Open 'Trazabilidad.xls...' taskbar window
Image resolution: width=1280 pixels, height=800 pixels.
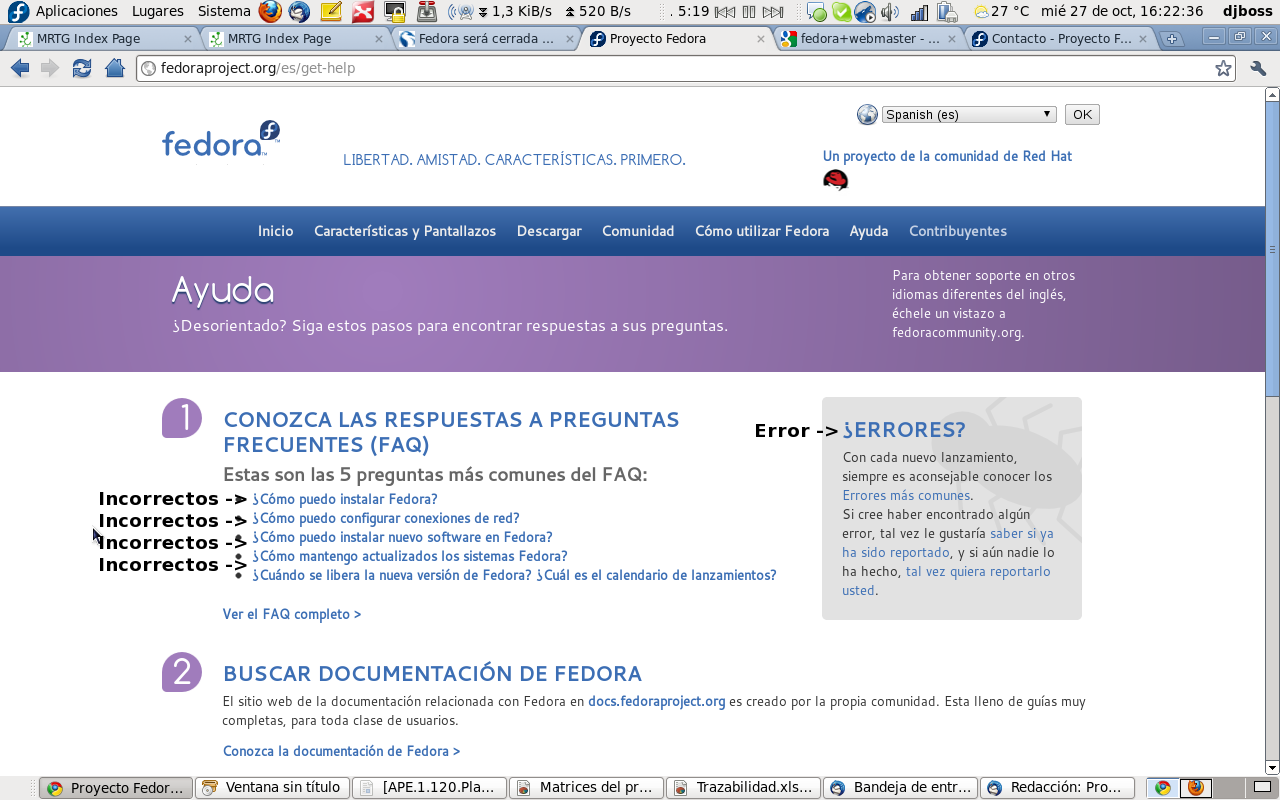click(744, 788)
